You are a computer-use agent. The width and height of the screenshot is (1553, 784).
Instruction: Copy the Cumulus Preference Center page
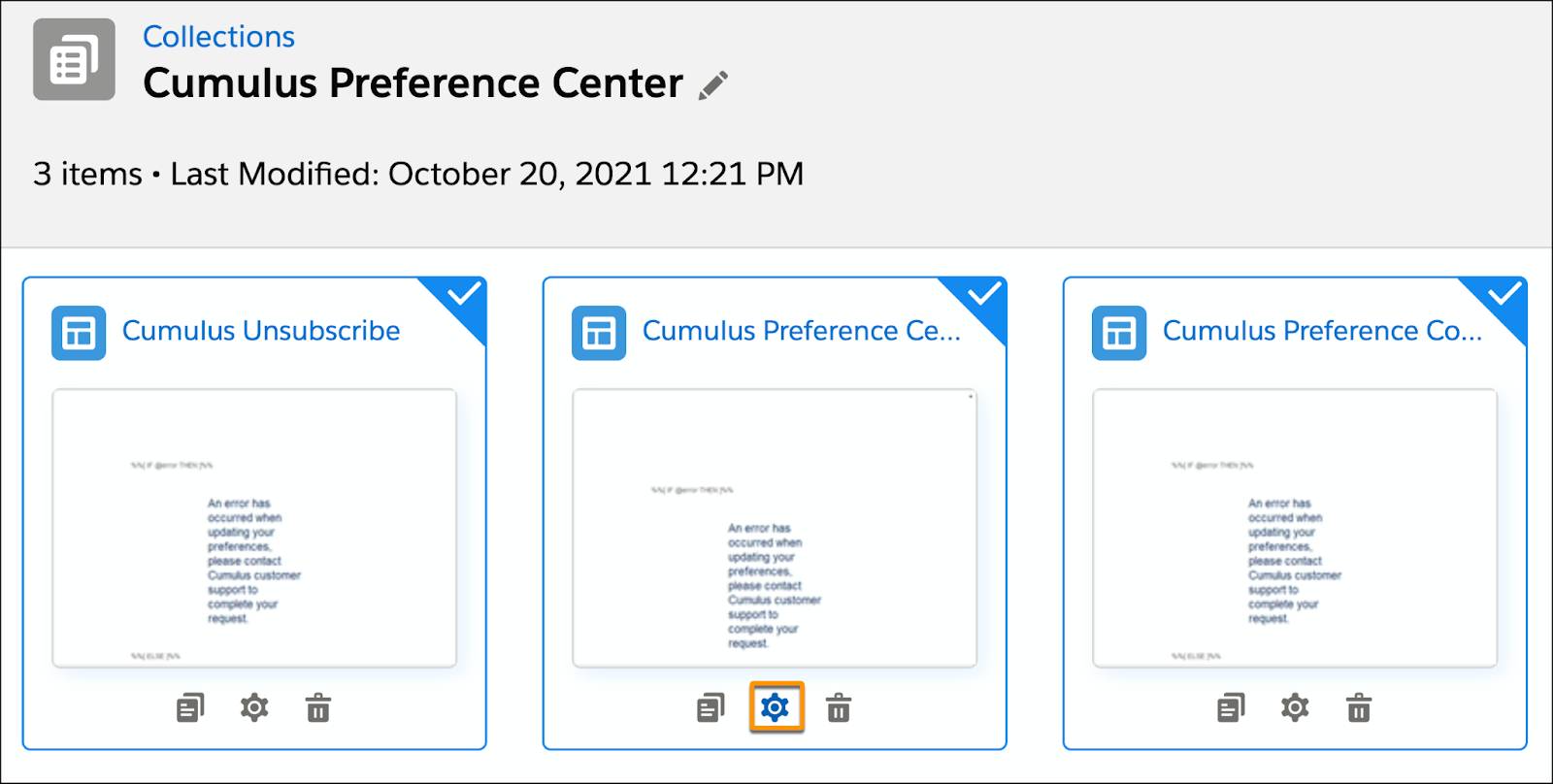710,707
